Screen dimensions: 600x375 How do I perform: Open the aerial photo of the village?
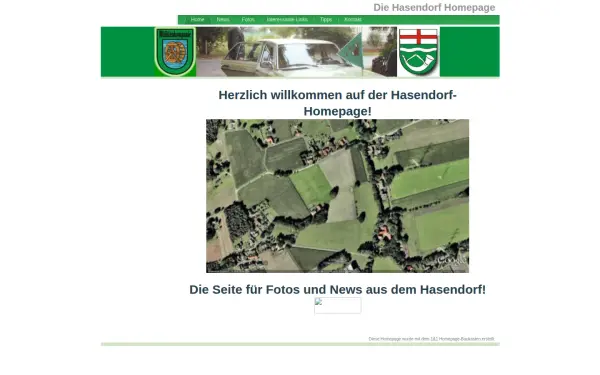(338, 196)
